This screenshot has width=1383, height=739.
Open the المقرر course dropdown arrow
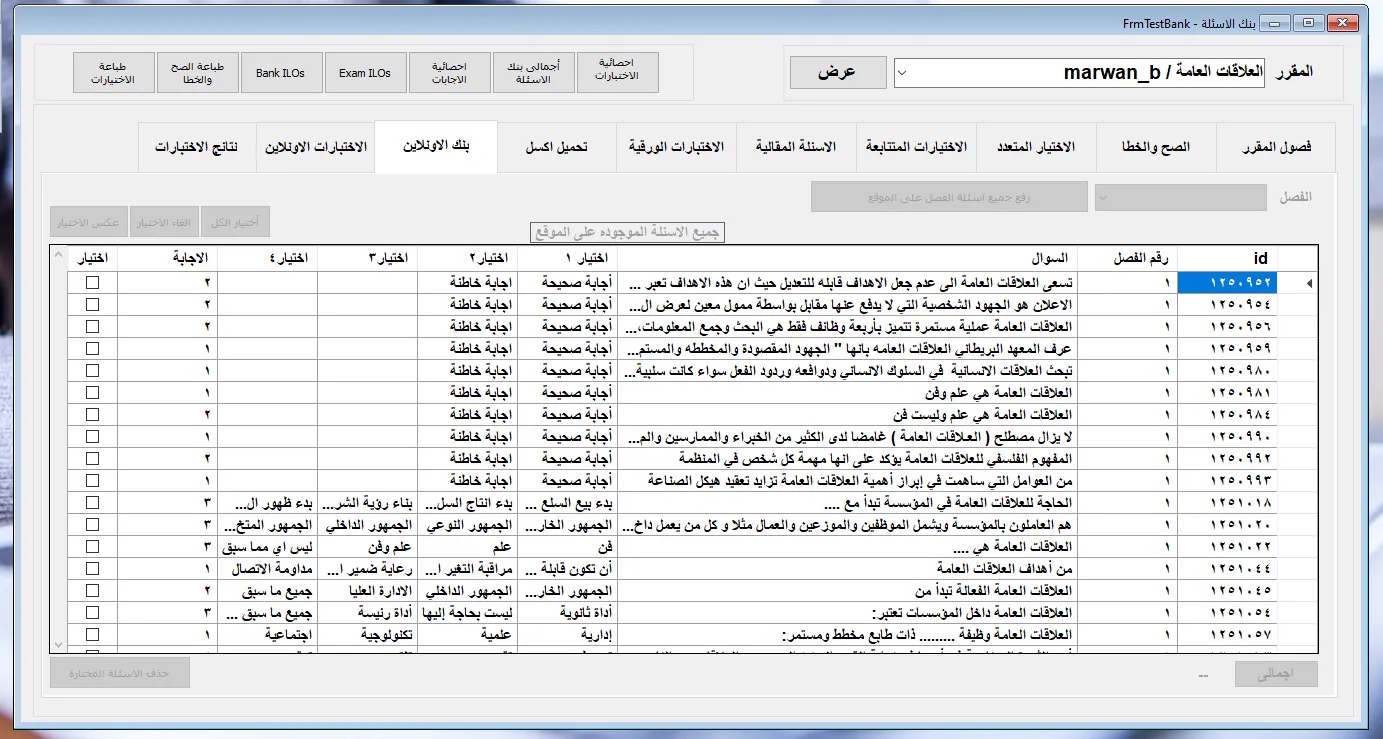902,72
